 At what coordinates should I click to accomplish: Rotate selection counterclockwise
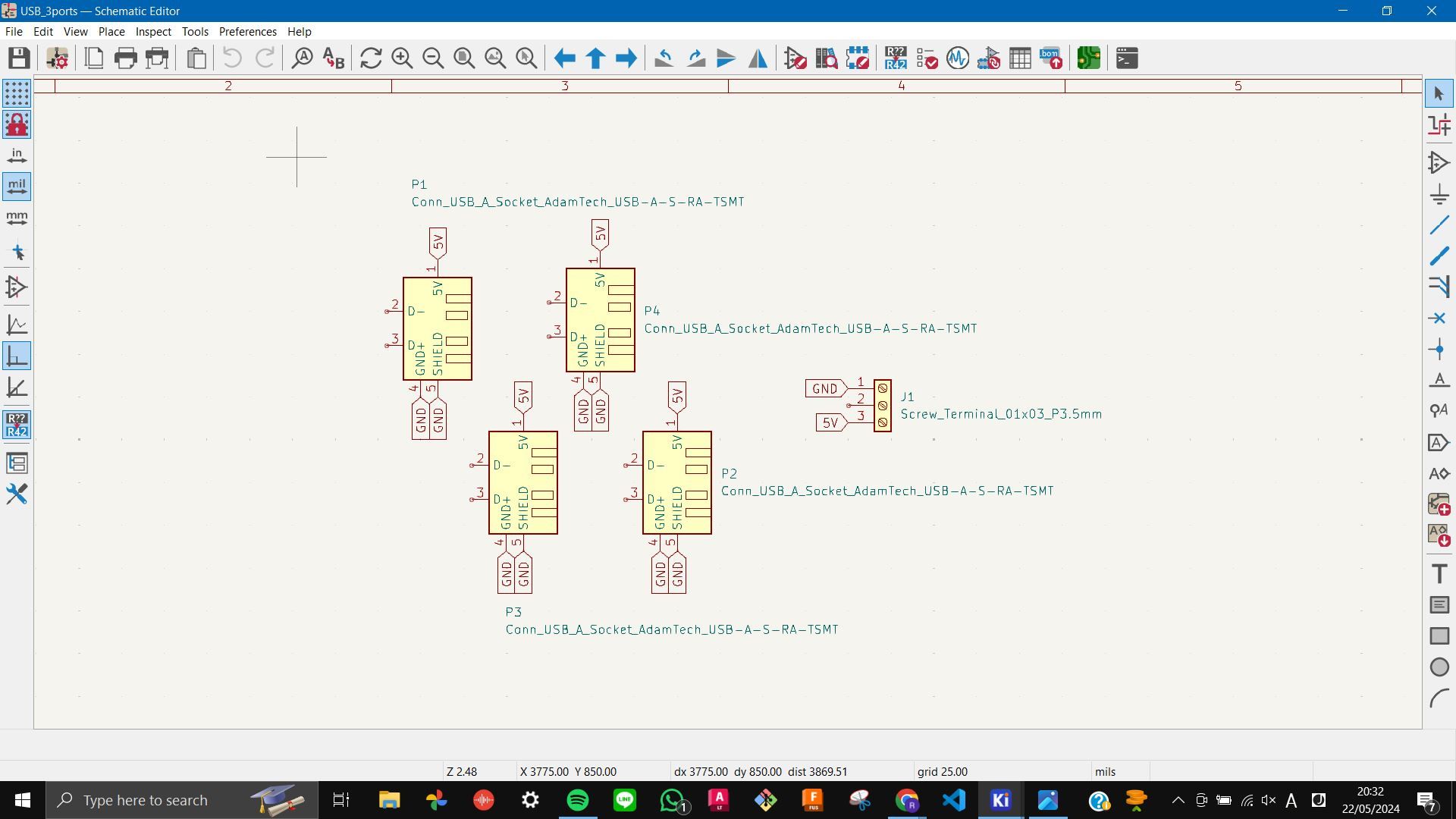[664, 58]
